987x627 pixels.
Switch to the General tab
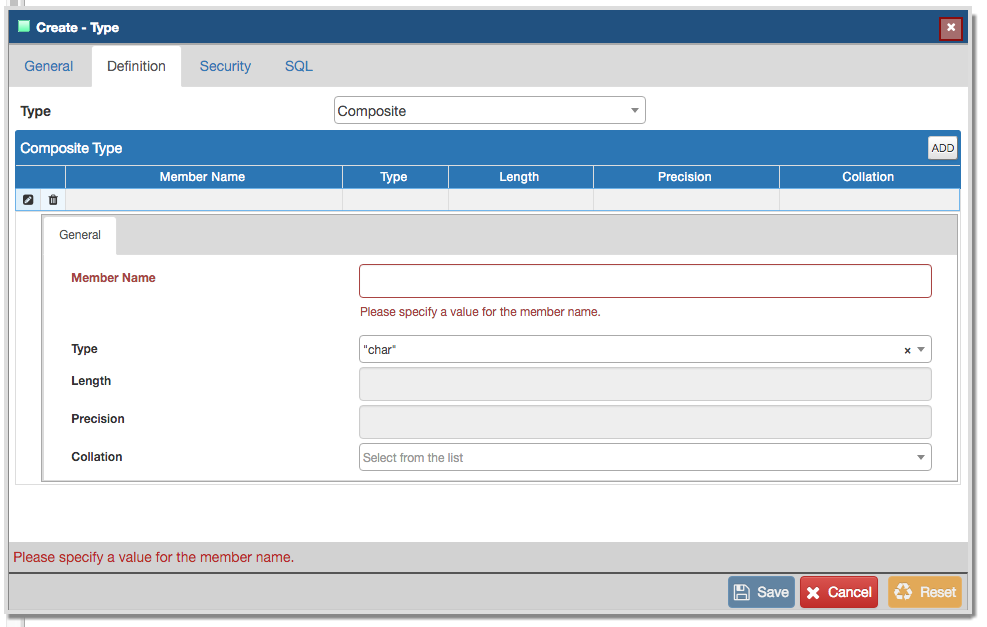pos(49,66)
